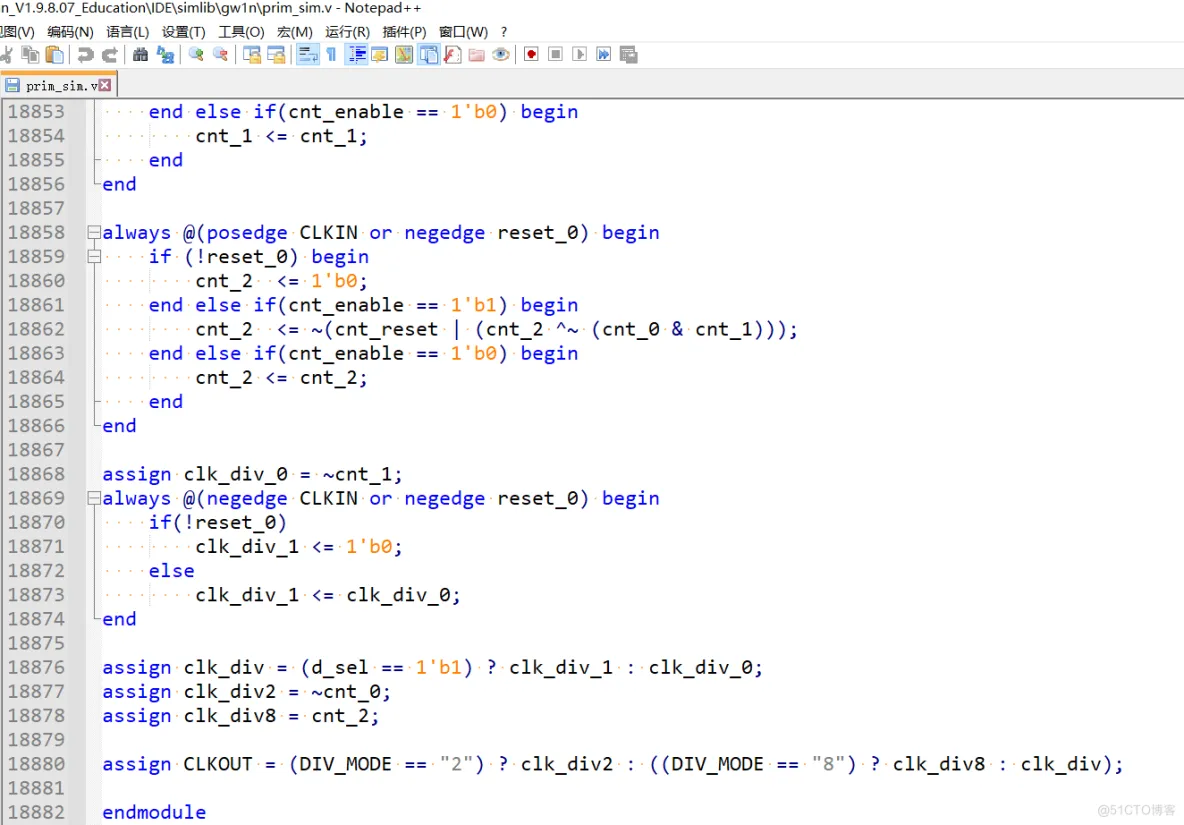This screenshot has height=825, width=1184.
Task: Run macro multiple times icon
Action: pyautogui.click(x=604, y=54)
